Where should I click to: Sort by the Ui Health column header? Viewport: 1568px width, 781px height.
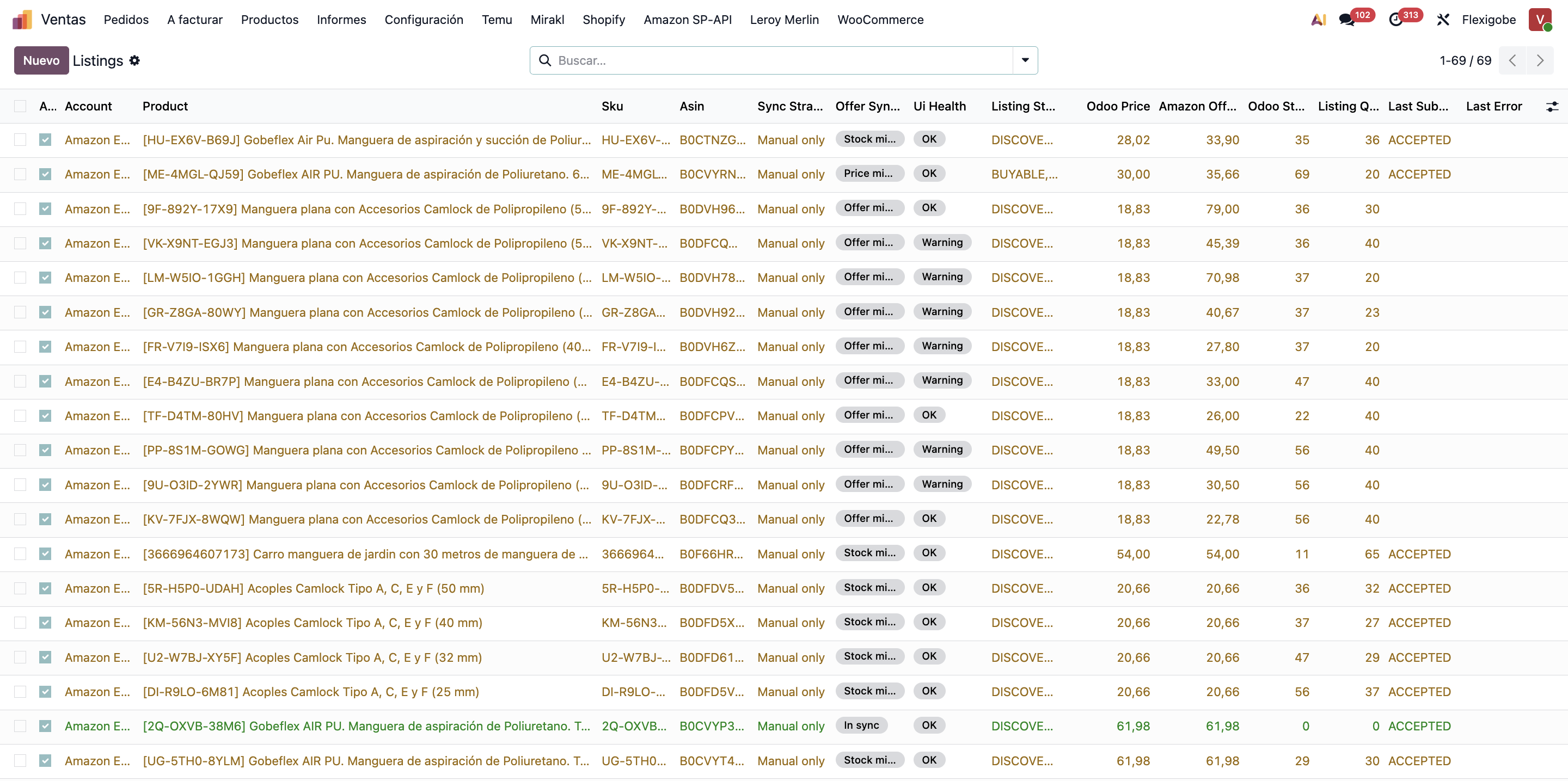tap(939, 107)
